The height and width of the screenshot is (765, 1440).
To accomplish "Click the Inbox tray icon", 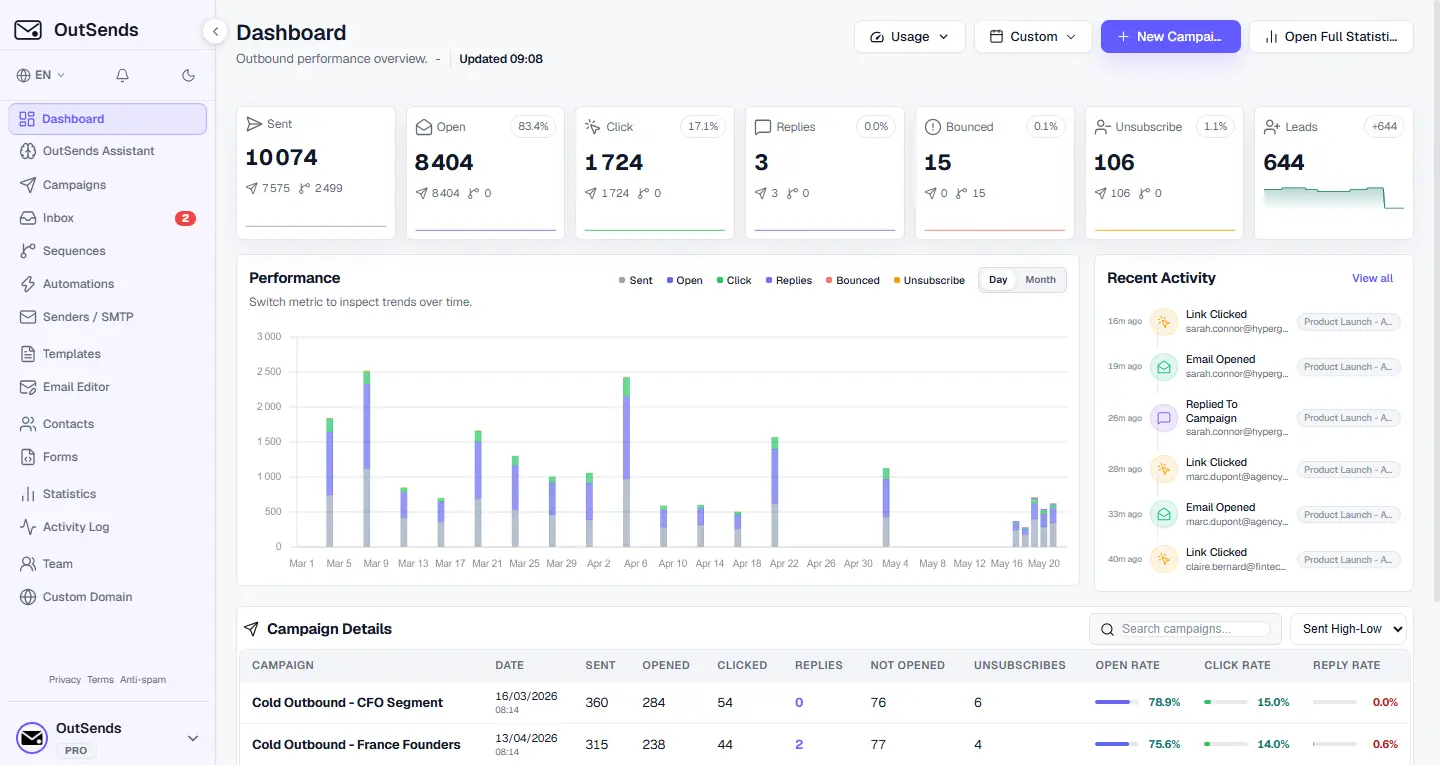I will tap(27, 218).
